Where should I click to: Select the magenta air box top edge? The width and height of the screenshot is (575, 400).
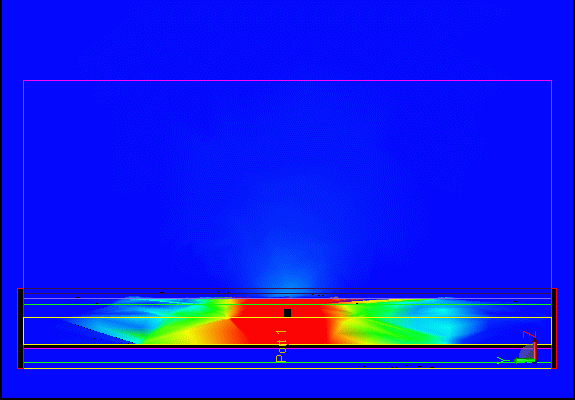pos(288,80)
